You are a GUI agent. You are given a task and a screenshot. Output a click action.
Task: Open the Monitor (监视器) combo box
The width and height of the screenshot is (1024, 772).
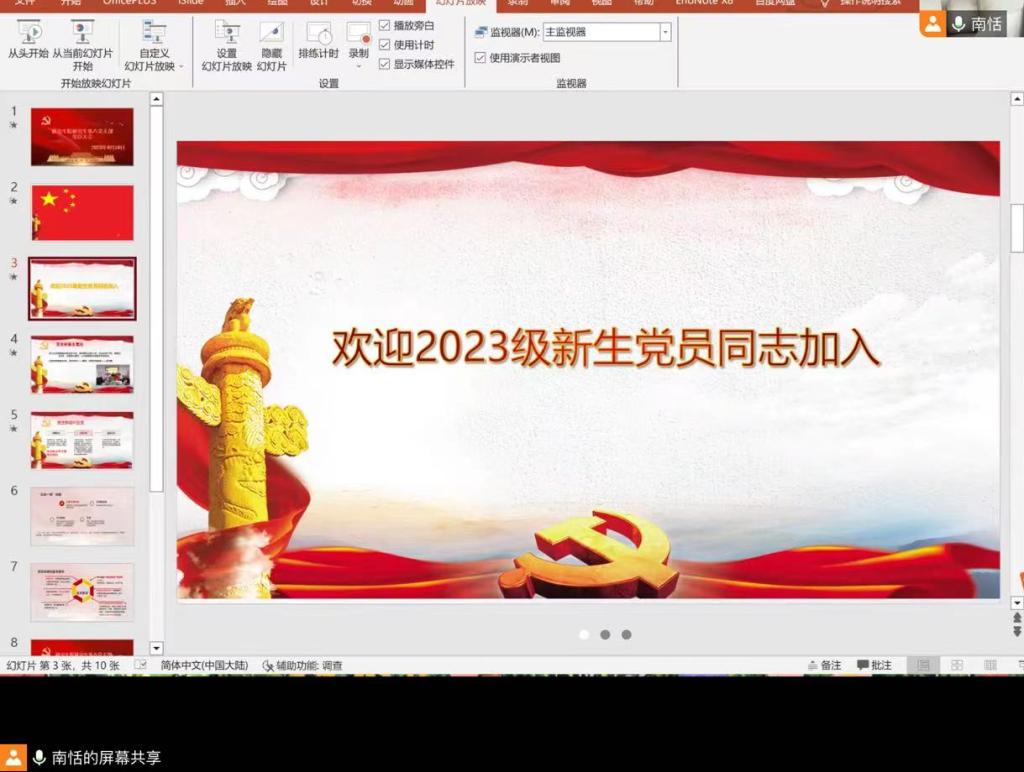tap(607, 31)
